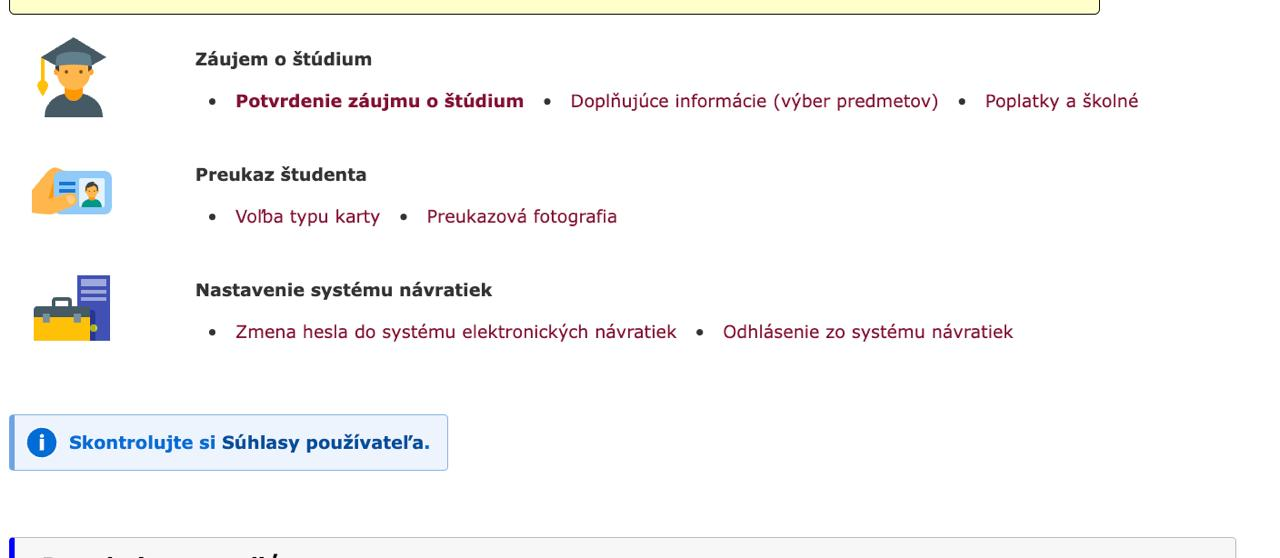This screenshot has width=1280, height=558.
Task: Click the briefcase and server icon
Action: (71, 309)
